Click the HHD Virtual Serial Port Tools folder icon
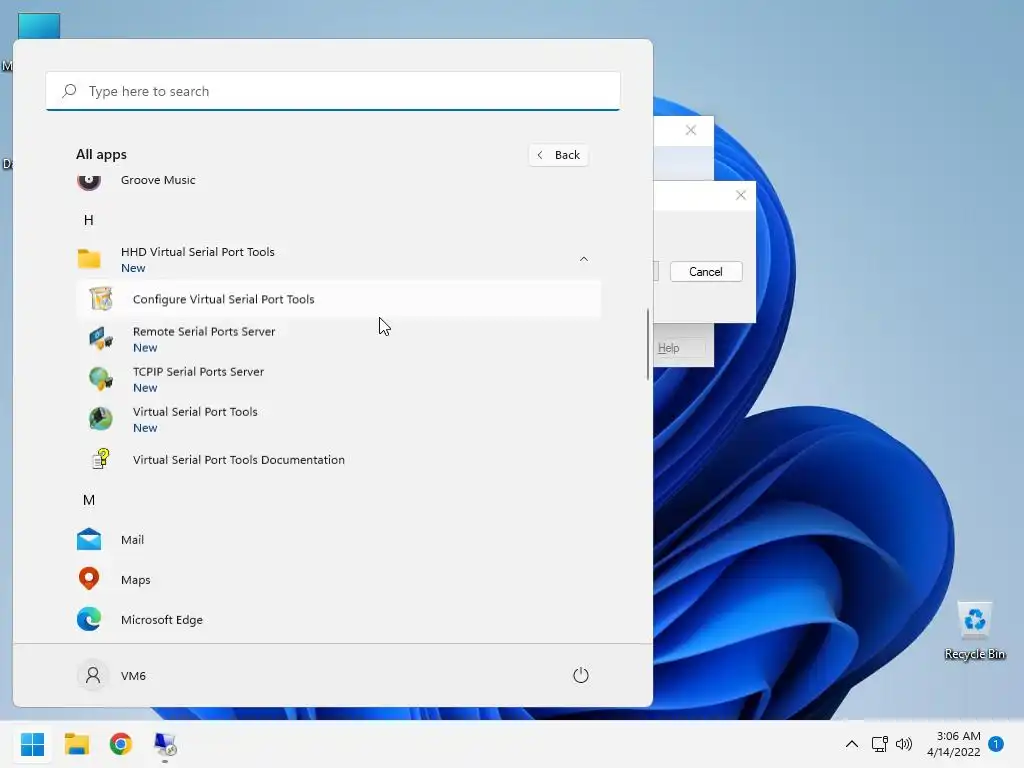The height and width of the screenshot is (768, 1024). click(x=89, y=259)
